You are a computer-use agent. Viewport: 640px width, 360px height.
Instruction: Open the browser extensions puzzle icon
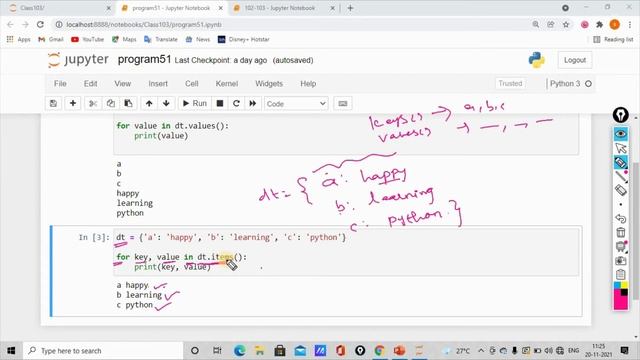coord(600,24)
